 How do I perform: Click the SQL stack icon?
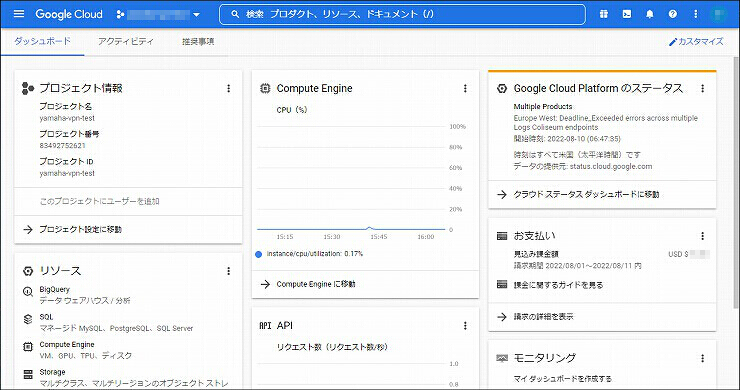[x=28, y=320]
